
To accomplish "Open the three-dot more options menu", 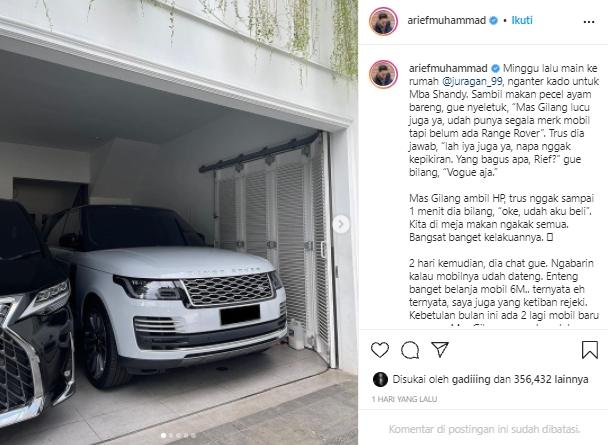I will point(589,22).
